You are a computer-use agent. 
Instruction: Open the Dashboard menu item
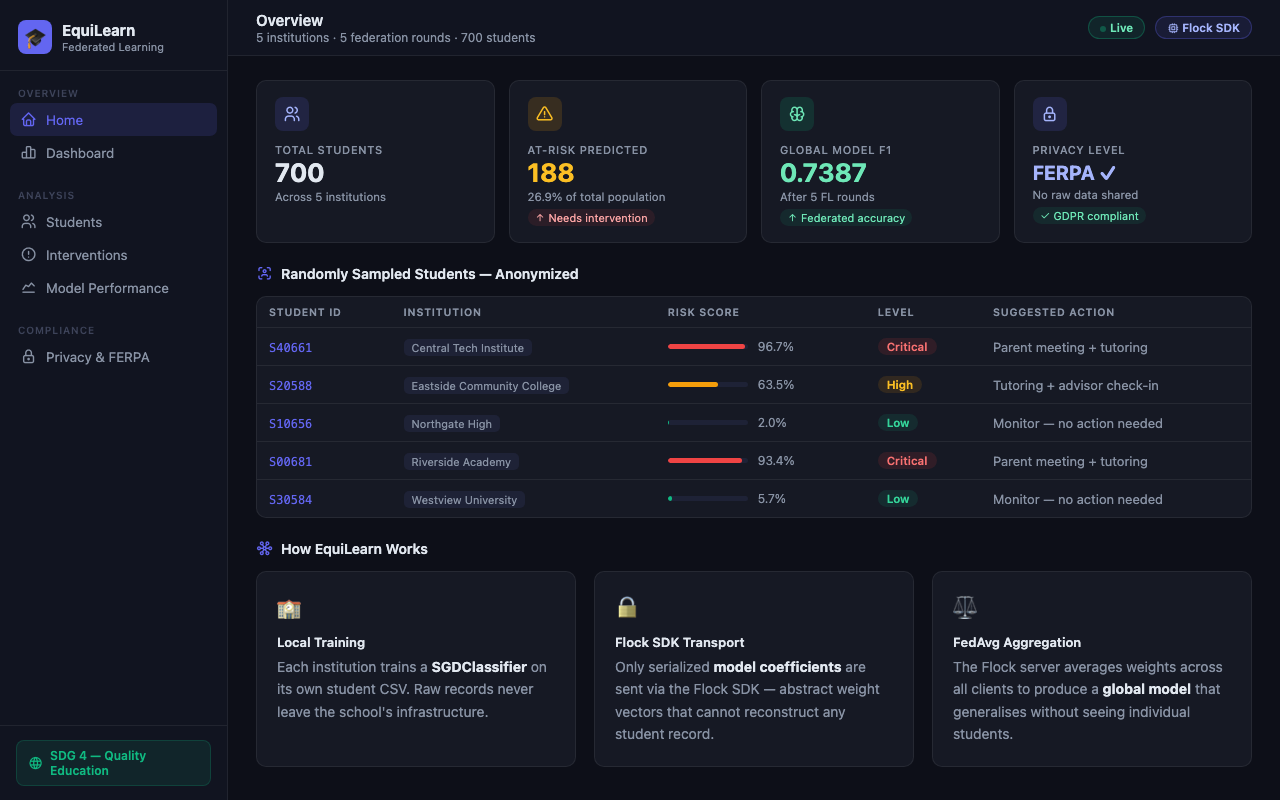click(x=113, y=153)
